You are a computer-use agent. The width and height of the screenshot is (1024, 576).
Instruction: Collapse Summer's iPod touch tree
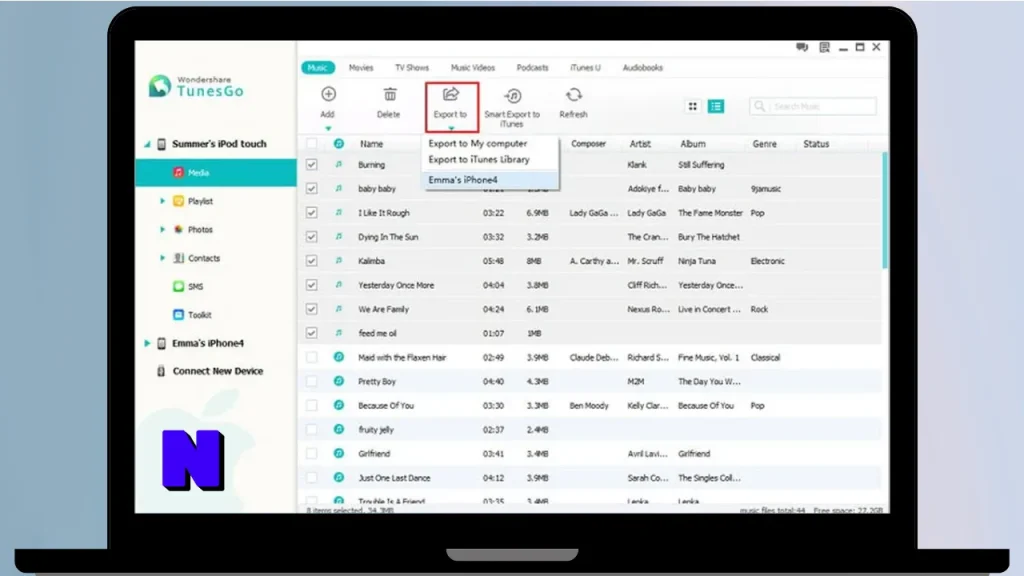point(147,144)
